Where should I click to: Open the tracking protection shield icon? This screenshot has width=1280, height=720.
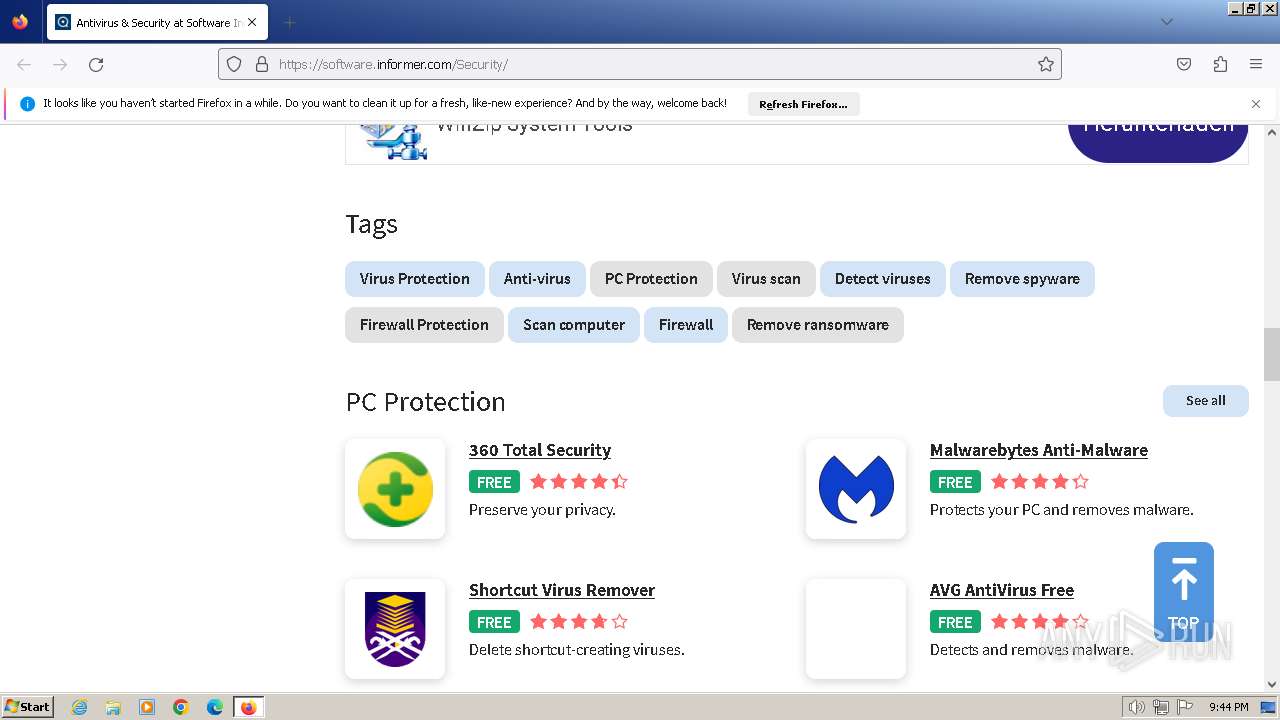[234, 64]
